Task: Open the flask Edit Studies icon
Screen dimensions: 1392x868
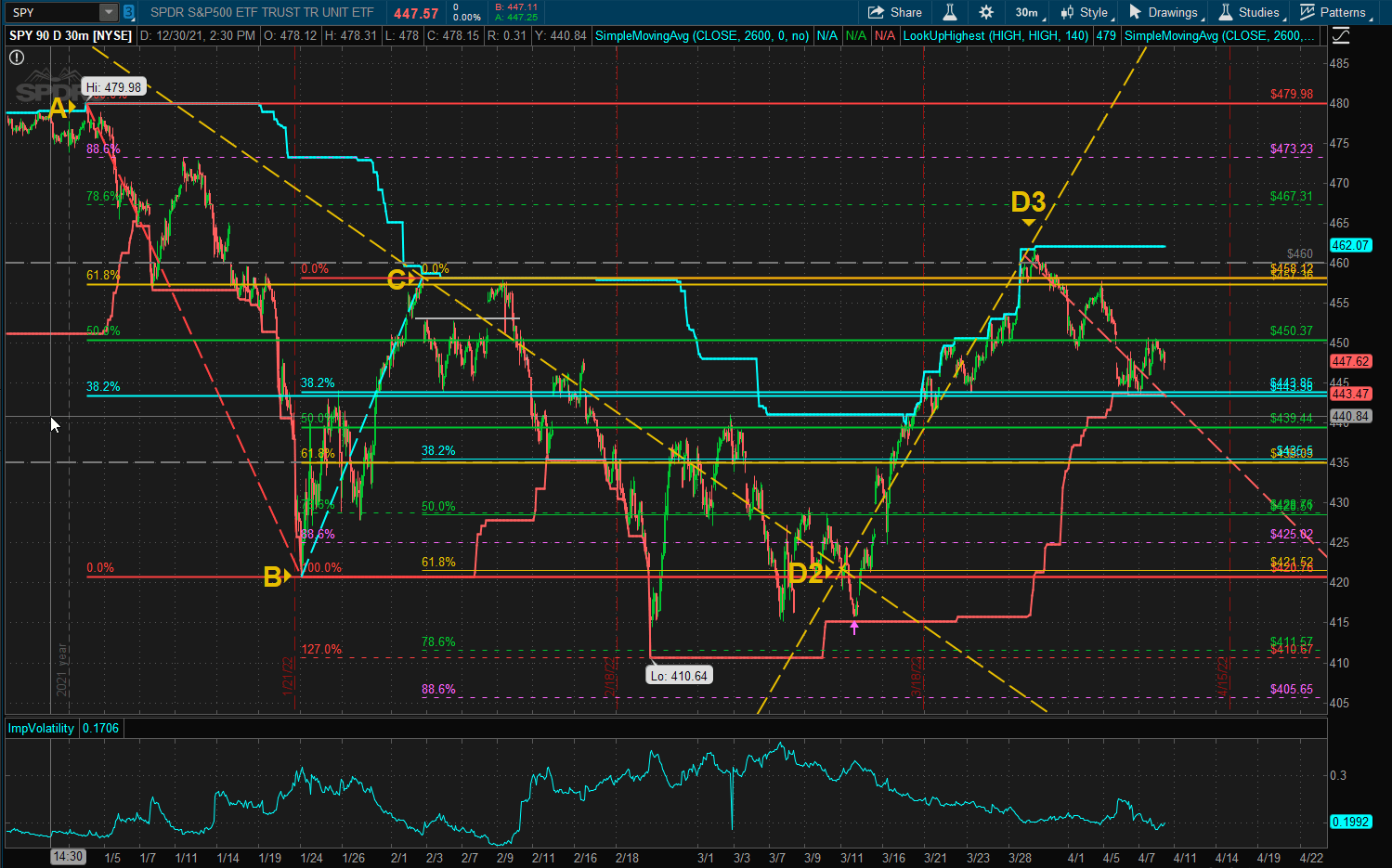Action: (949, 12)
